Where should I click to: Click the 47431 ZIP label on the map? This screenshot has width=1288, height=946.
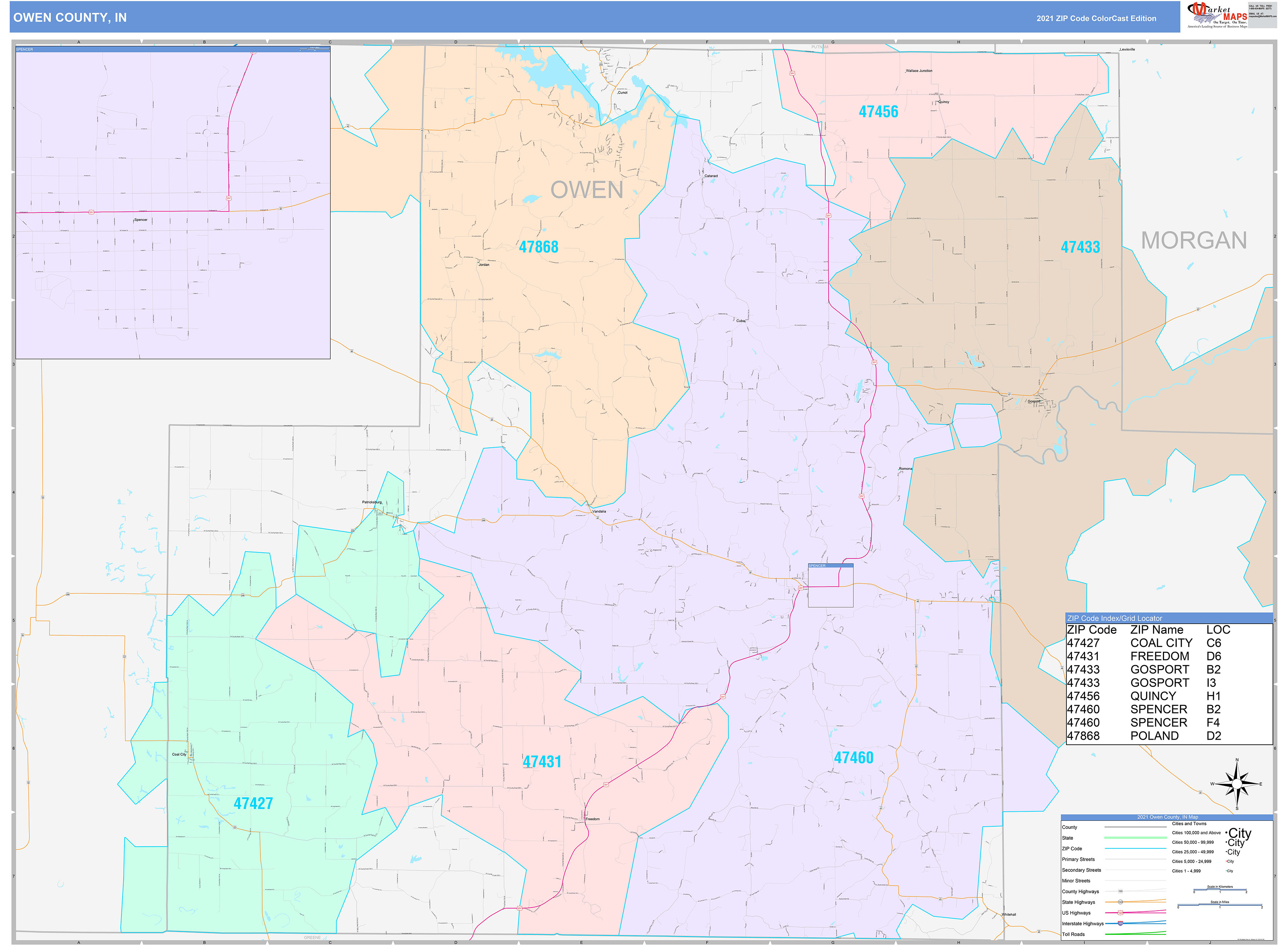click(542, 762)
